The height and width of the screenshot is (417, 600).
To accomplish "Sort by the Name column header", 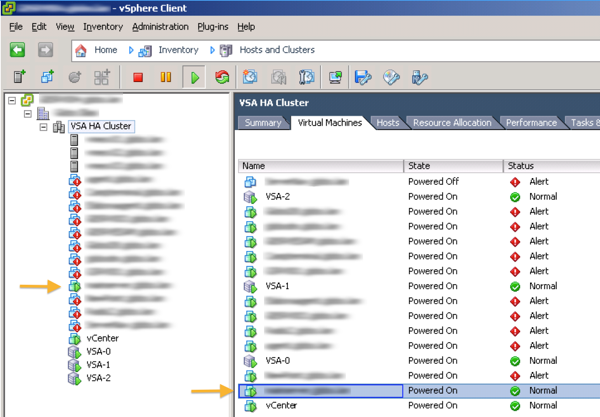I will click(321, 166).
